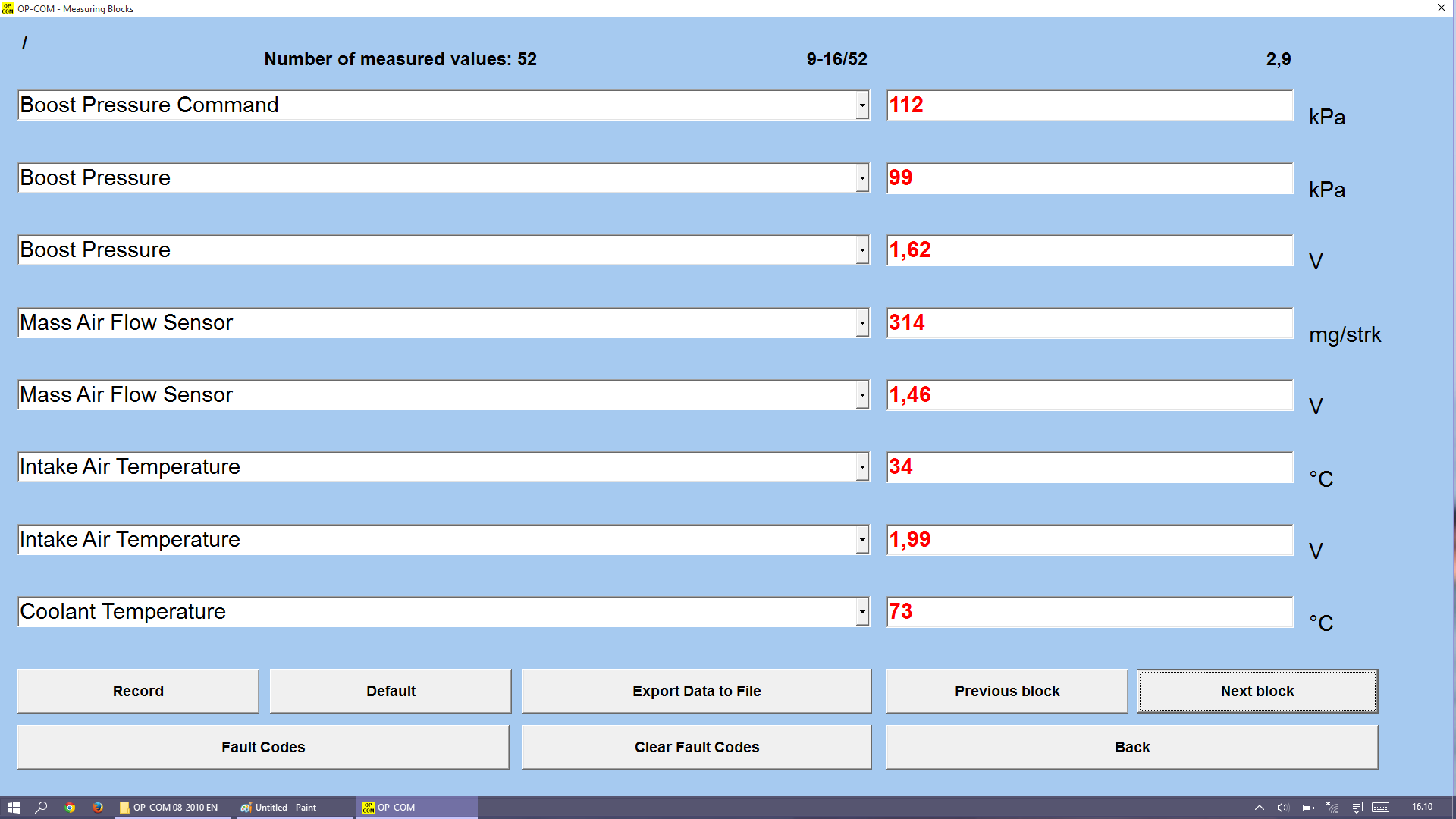Open the Coolant Temperature parameter dropdown

click(862, 612)
